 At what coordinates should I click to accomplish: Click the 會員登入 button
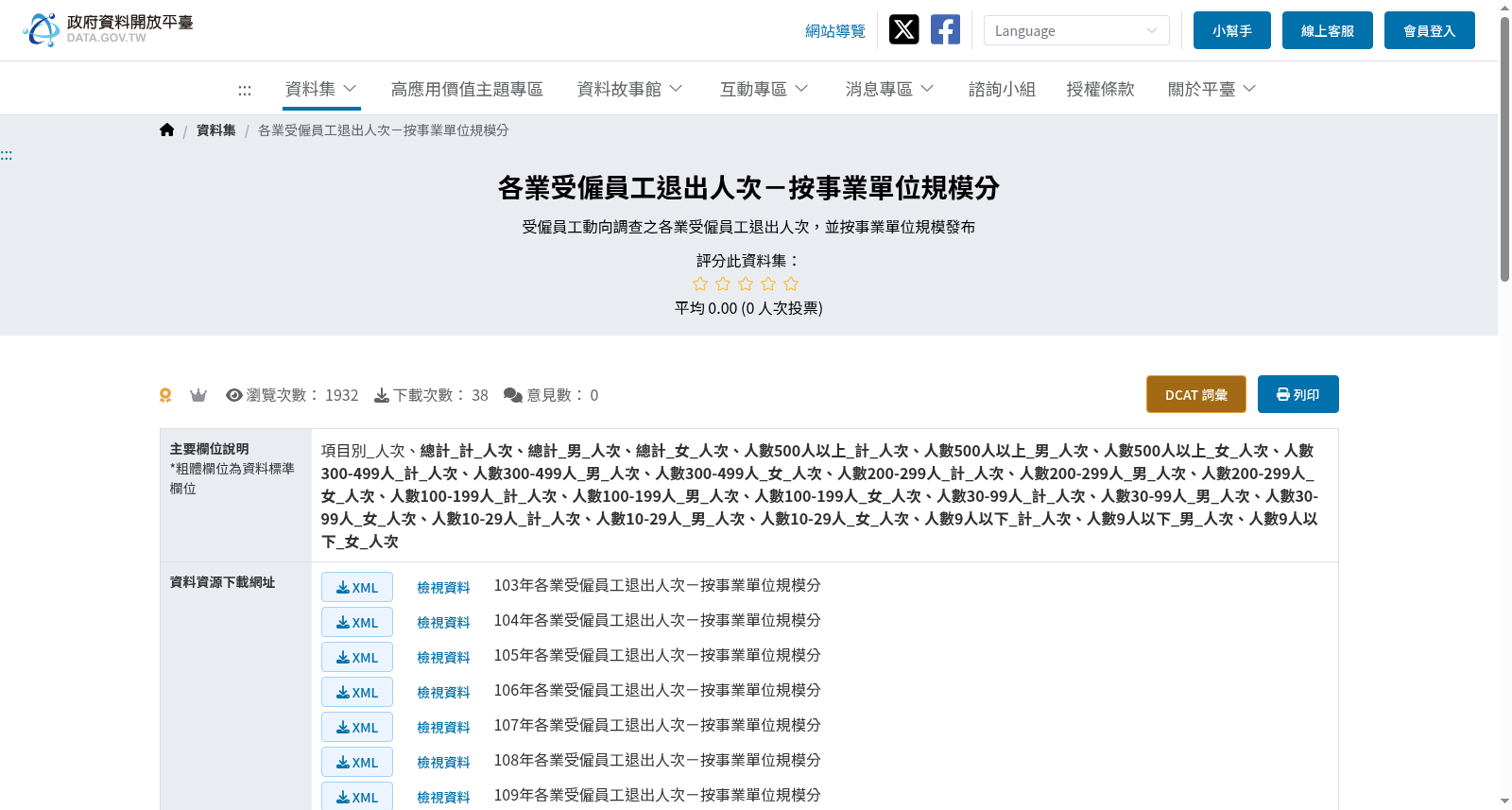tap(1430, 30)
